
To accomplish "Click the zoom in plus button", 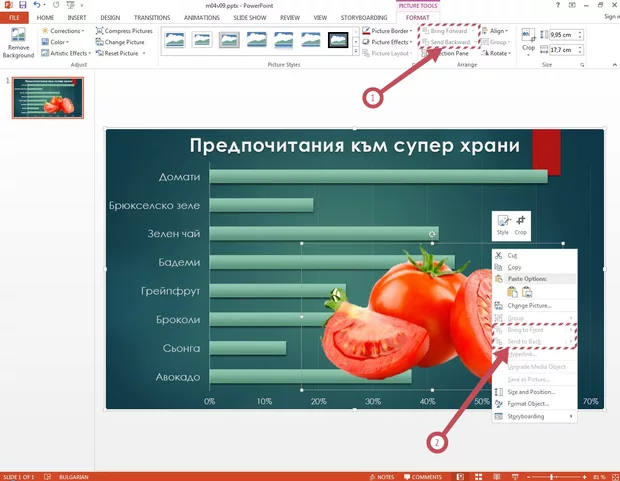I will 585,477.
